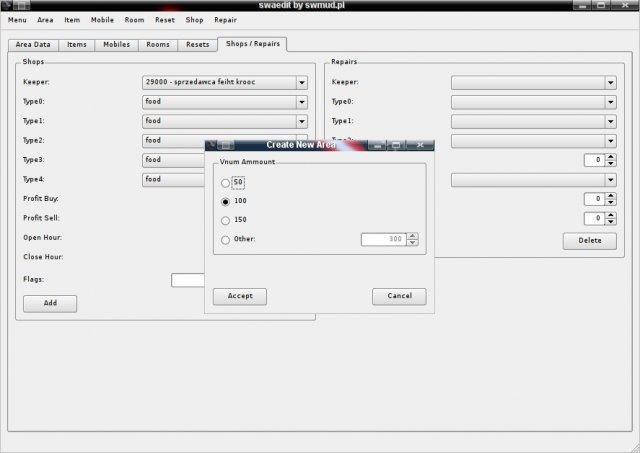Increase the Repairs spinner just above Delete button

611,215
